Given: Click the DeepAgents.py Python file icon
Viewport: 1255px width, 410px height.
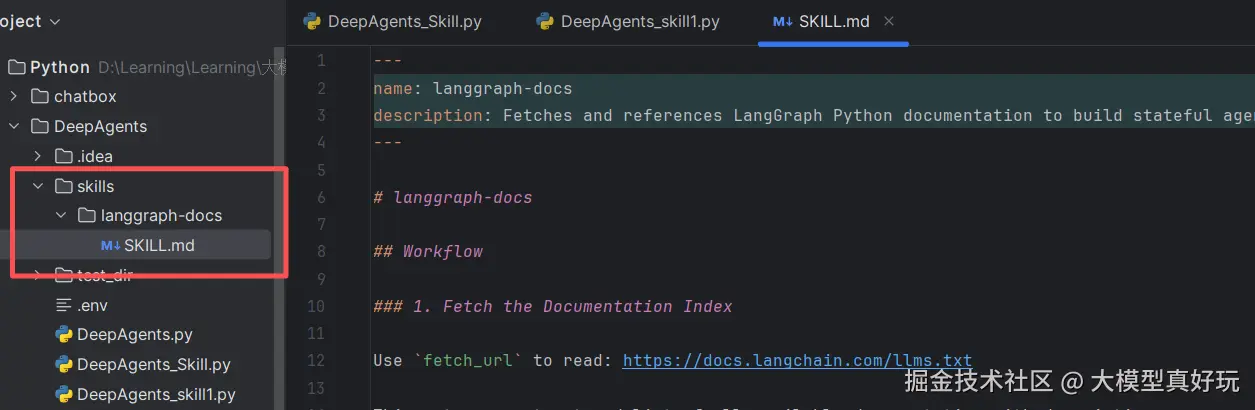Looking at the screenshot, I should click(x=64, y=335).
